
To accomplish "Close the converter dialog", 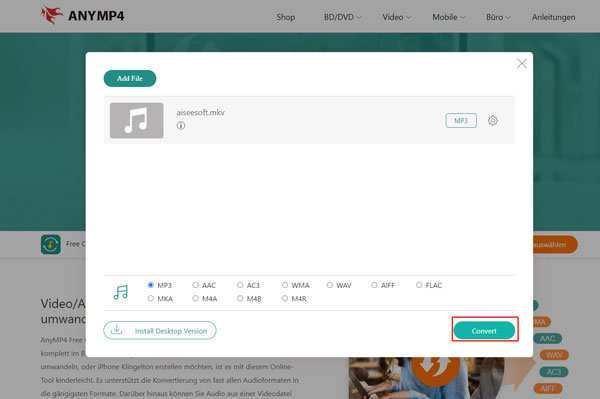I will click(522, 63).
